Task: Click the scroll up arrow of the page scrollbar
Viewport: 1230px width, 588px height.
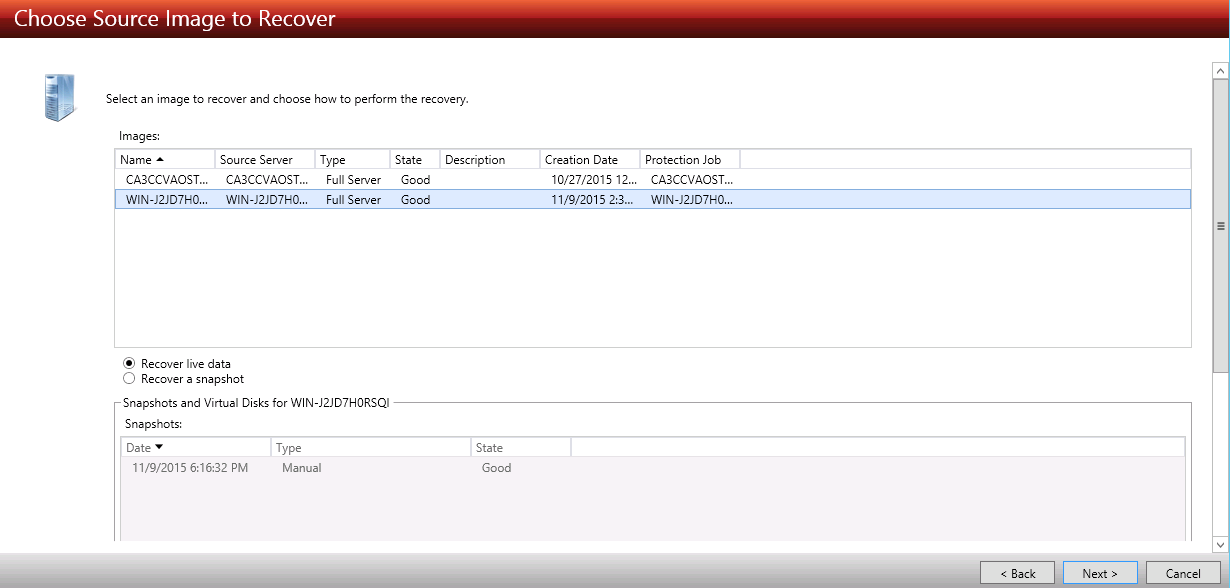Action: point(1220,71)
